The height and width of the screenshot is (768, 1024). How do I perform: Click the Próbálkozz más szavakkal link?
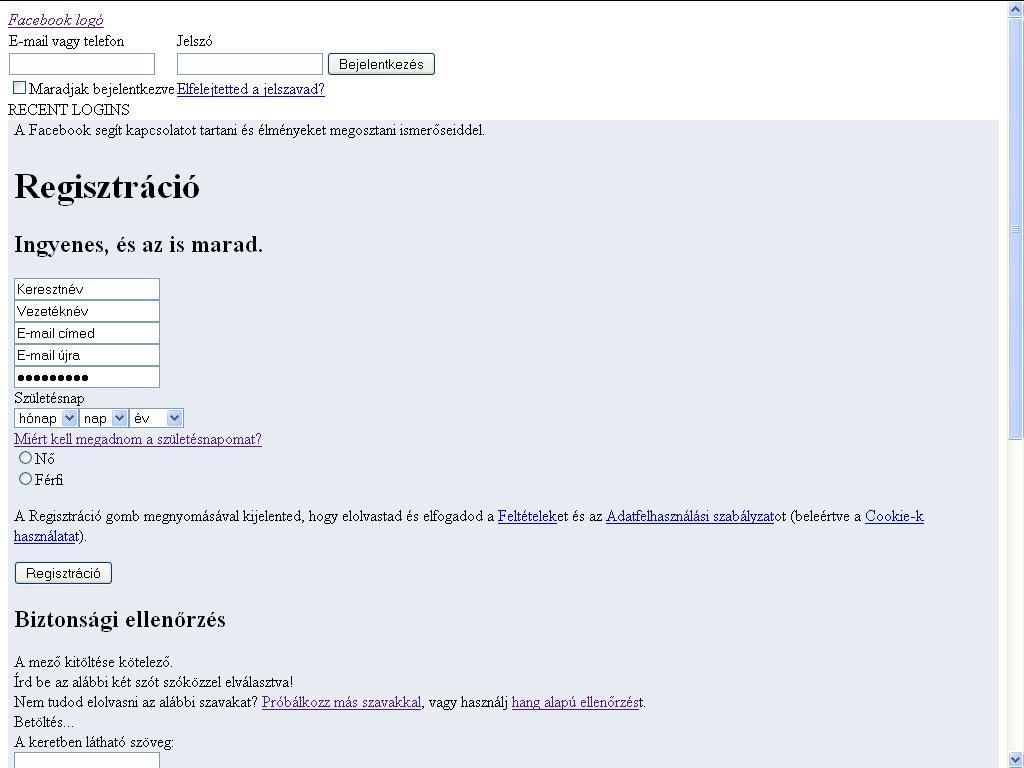[x=342, y=703]
